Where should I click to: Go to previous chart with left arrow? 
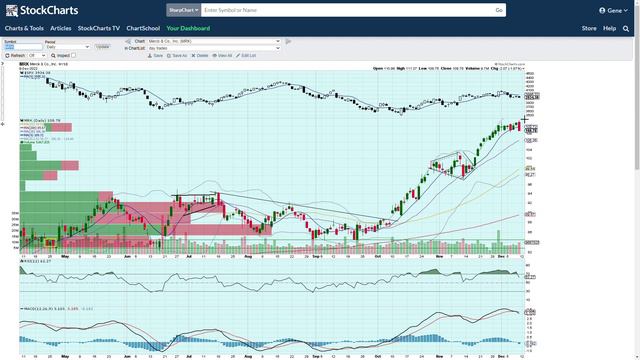point(128,41)
